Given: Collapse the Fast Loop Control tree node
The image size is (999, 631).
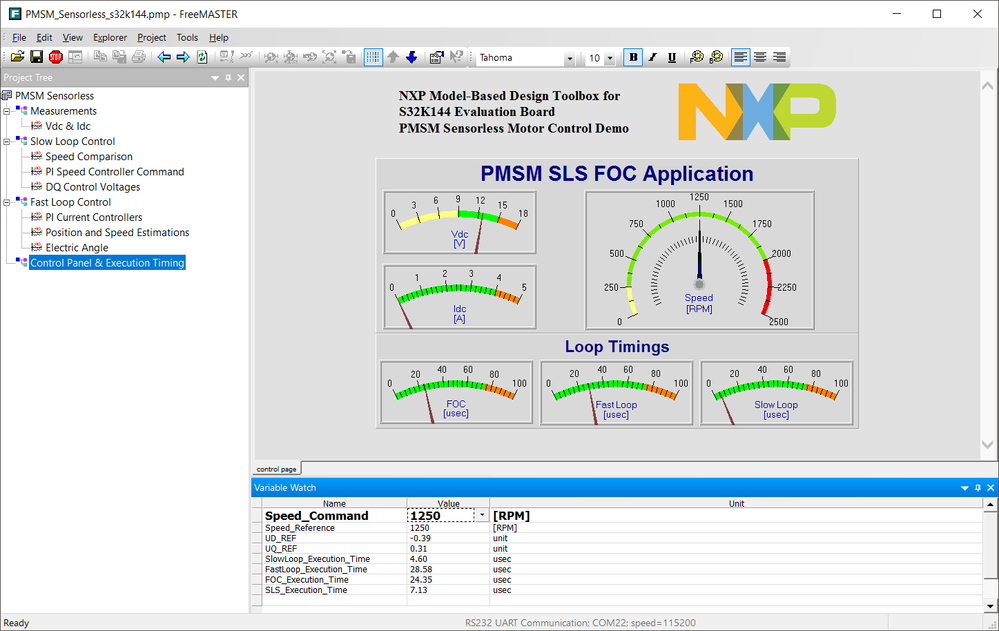Looking at the screenshot, I should [x=6, y=202].
